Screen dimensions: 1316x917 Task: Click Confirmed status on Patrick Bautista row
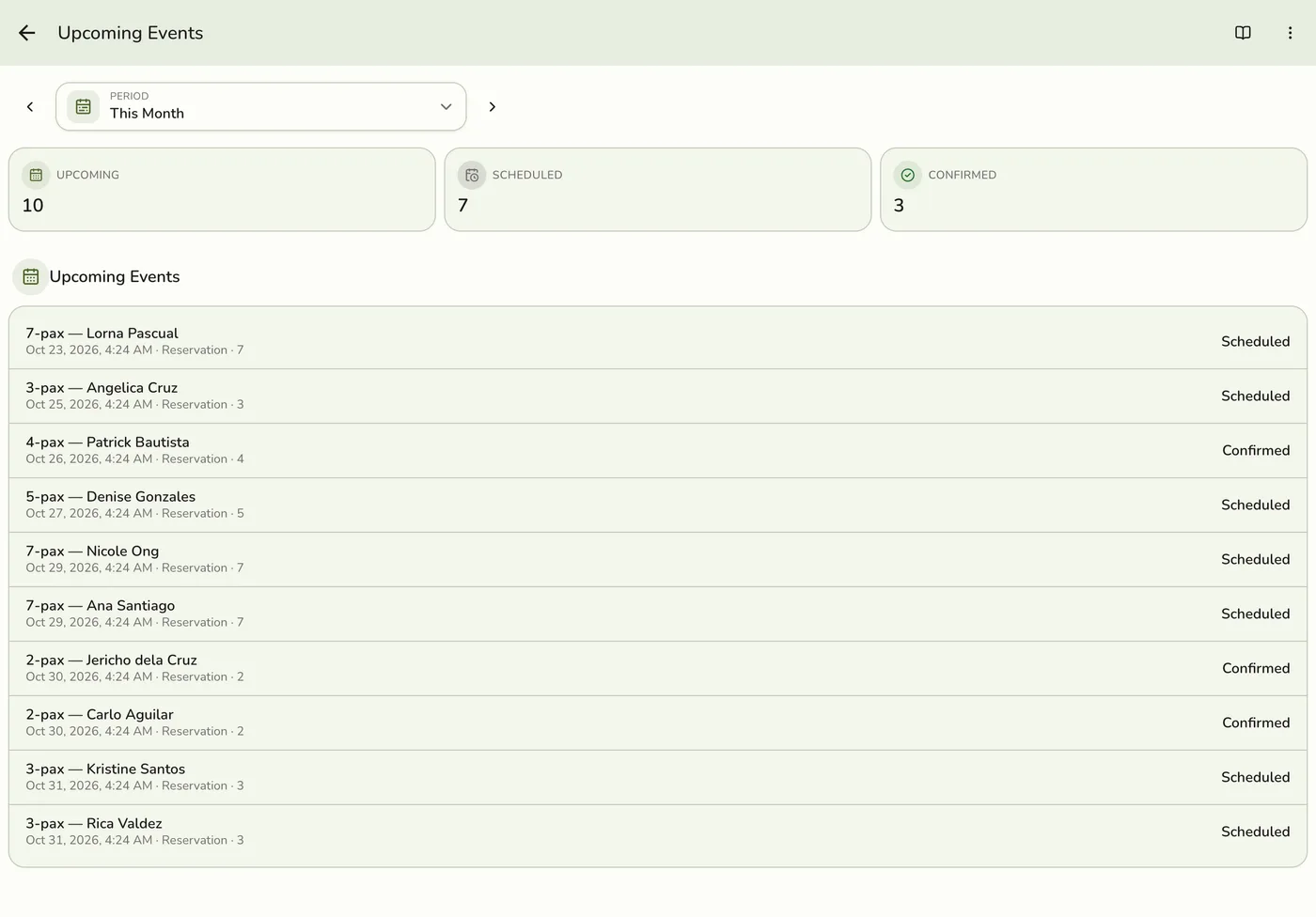[1256, 451]
